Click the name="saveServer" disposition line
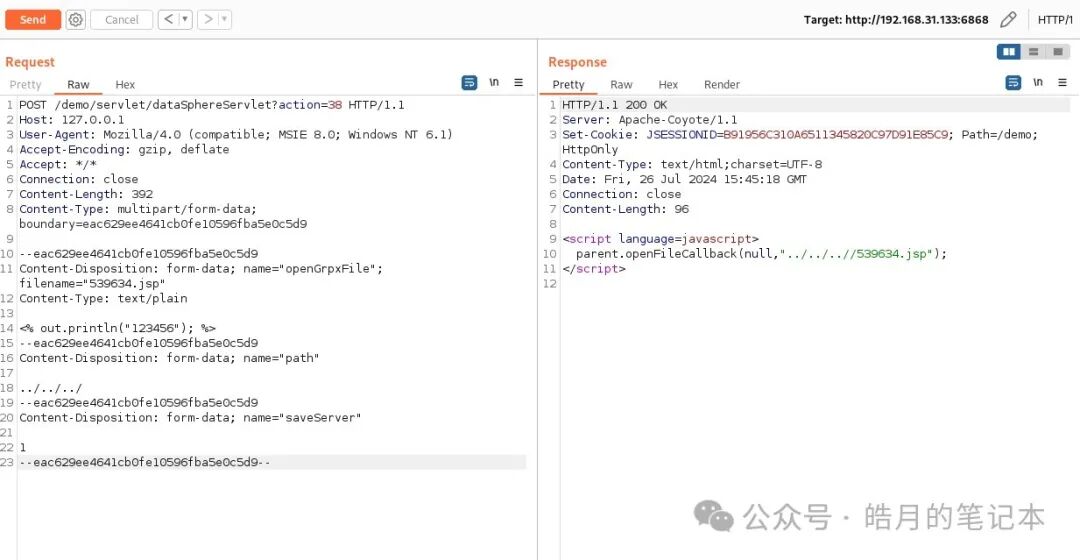This screenshot has width=1080, height=560. coord(190,417)
